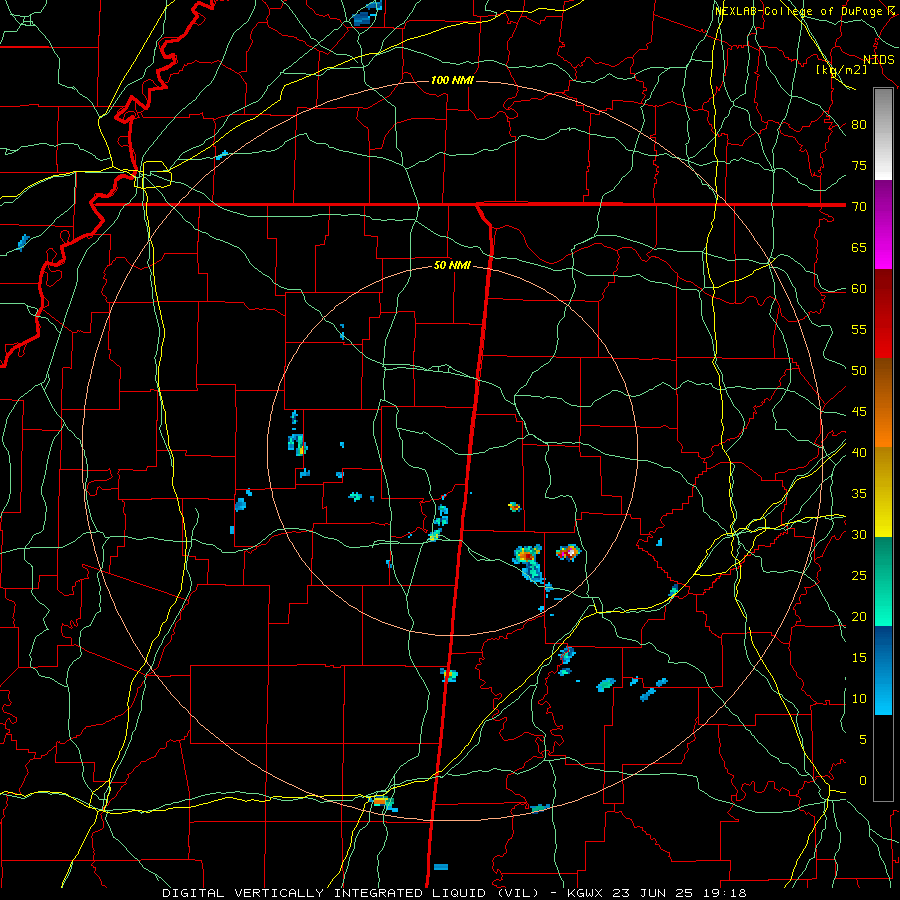The height and width of the screenshot is (900, 900).
Task: Click the green segment of the color bar
Action: 883,581
